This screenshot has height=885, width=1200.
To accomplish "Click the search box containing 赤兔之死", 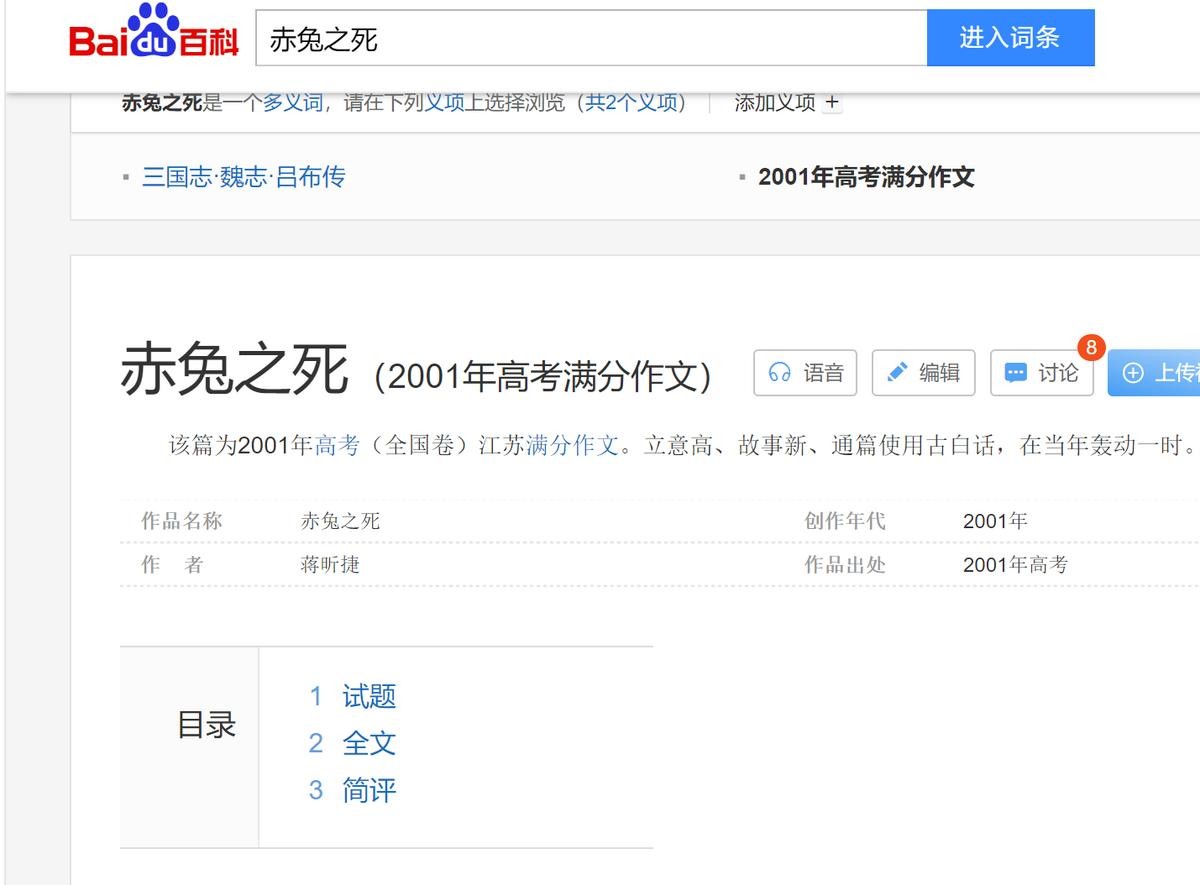I will pyautogui.click(x=590, y=38).
